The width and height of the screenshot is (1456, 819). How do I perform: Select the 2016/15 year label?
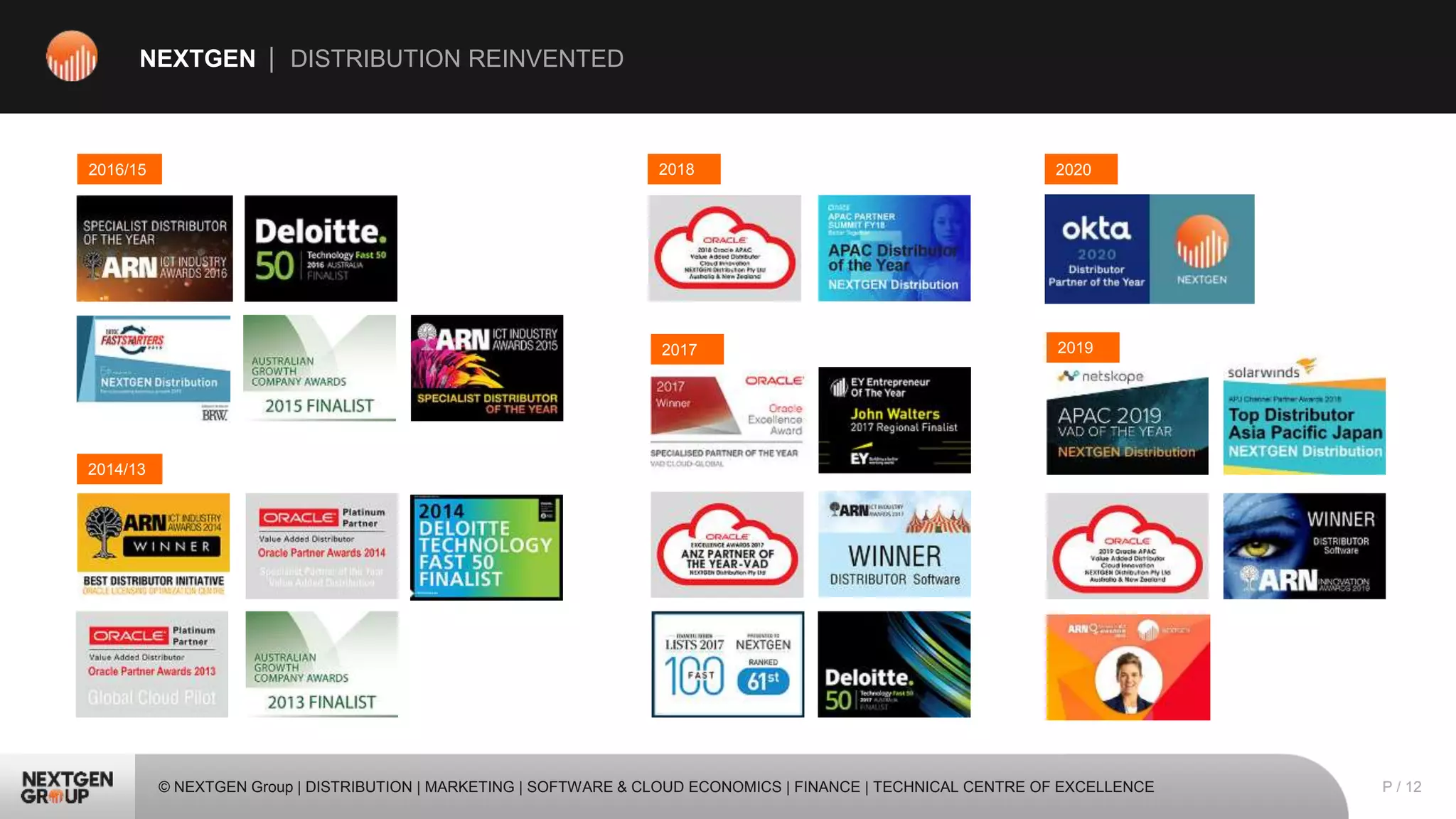119,169
